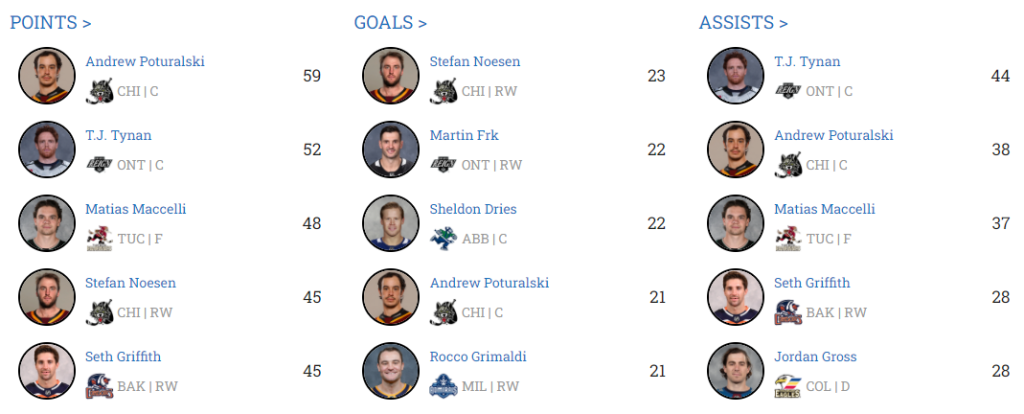Select Seth Griffith's name in Points list
Screen dimensions: 1024x414
(x=123, y=357)
